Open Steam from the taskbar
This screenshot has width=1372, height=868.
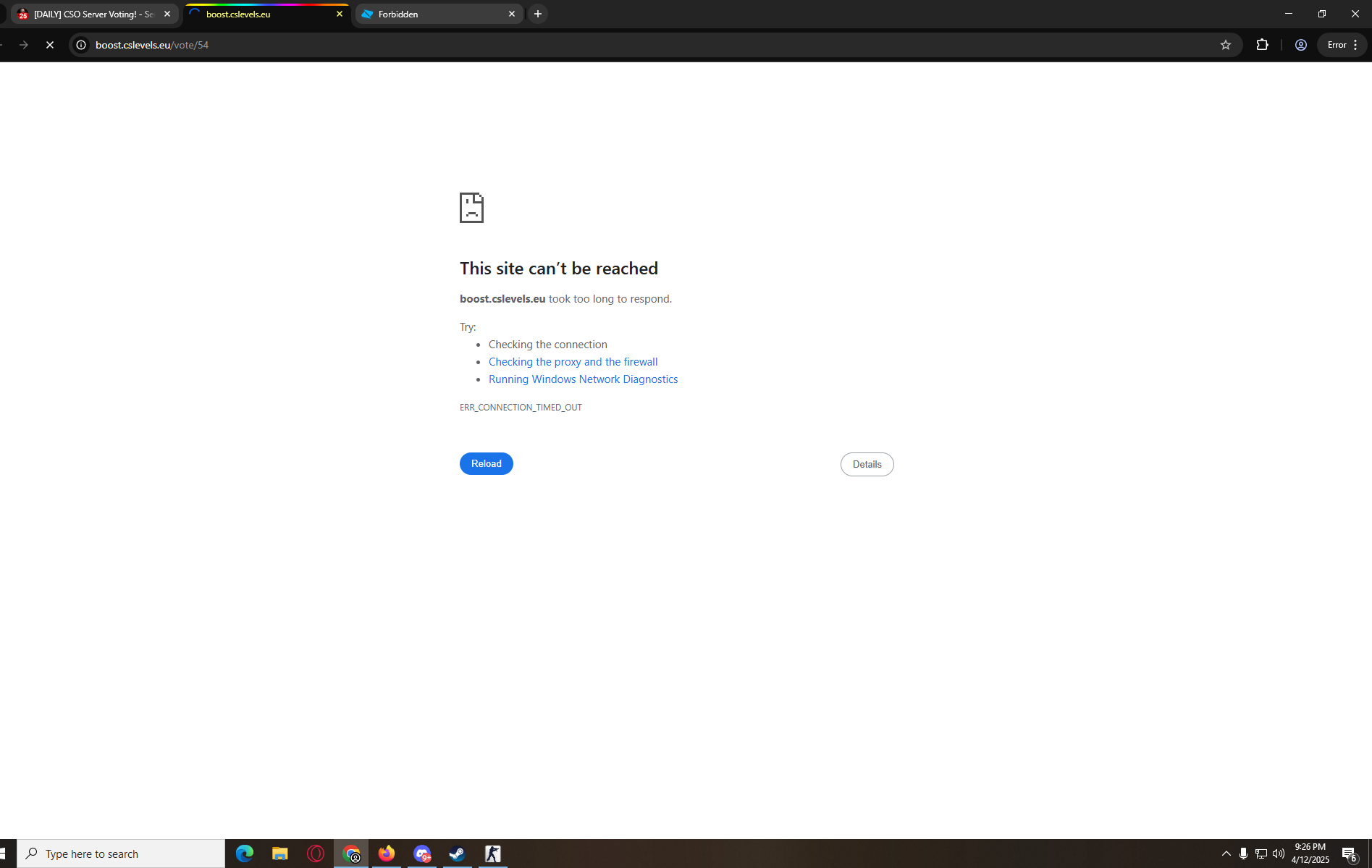[x=457, y=854]
